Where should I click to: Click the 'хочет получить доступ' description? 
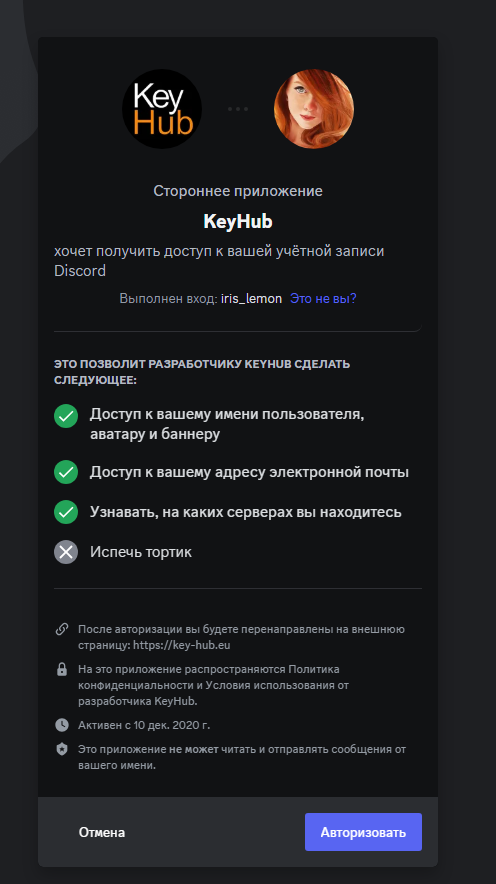click(x=219, y=260)
